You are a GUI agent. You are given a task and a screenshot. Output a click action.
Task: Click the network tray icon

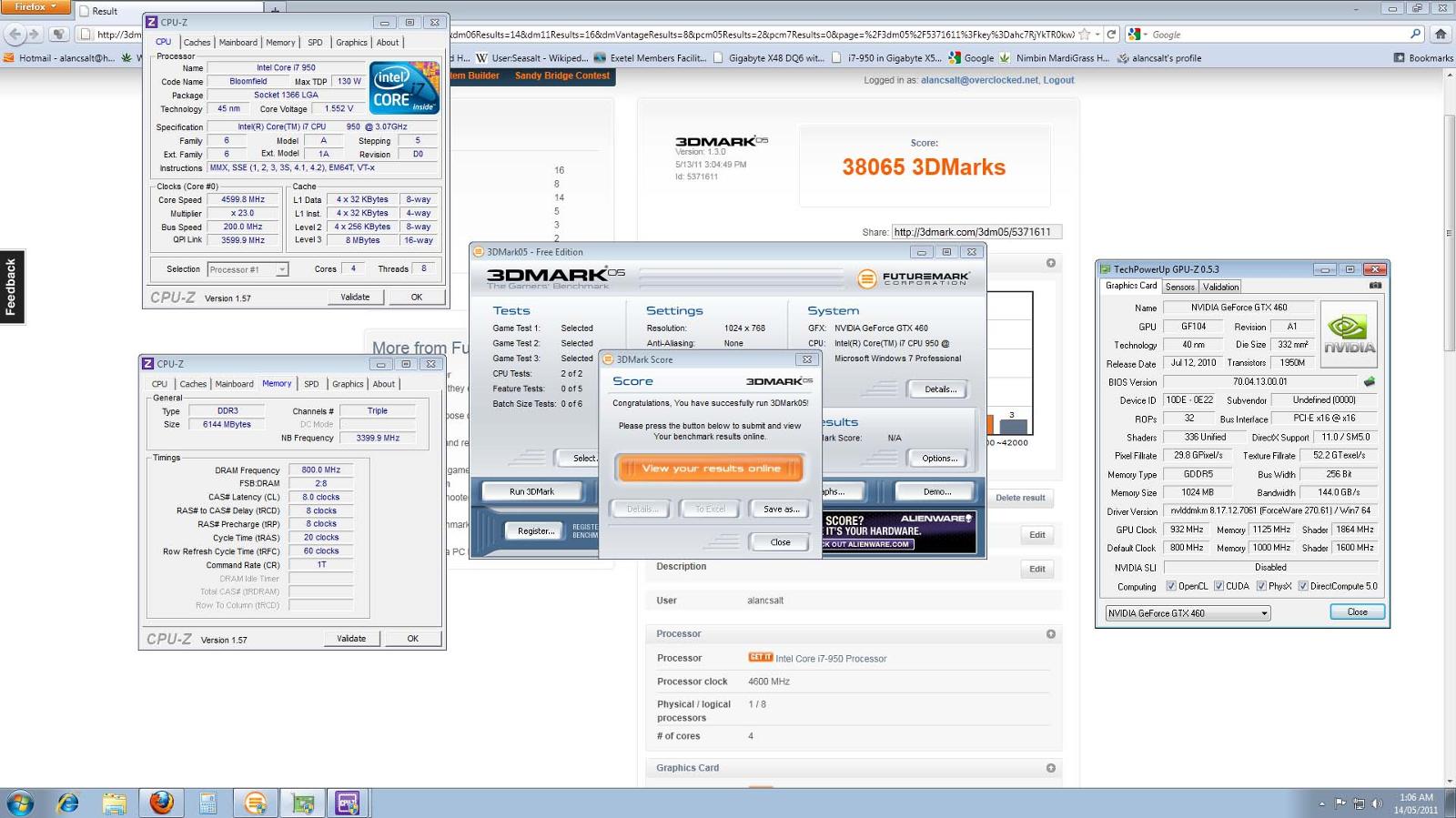(1359, 803)
